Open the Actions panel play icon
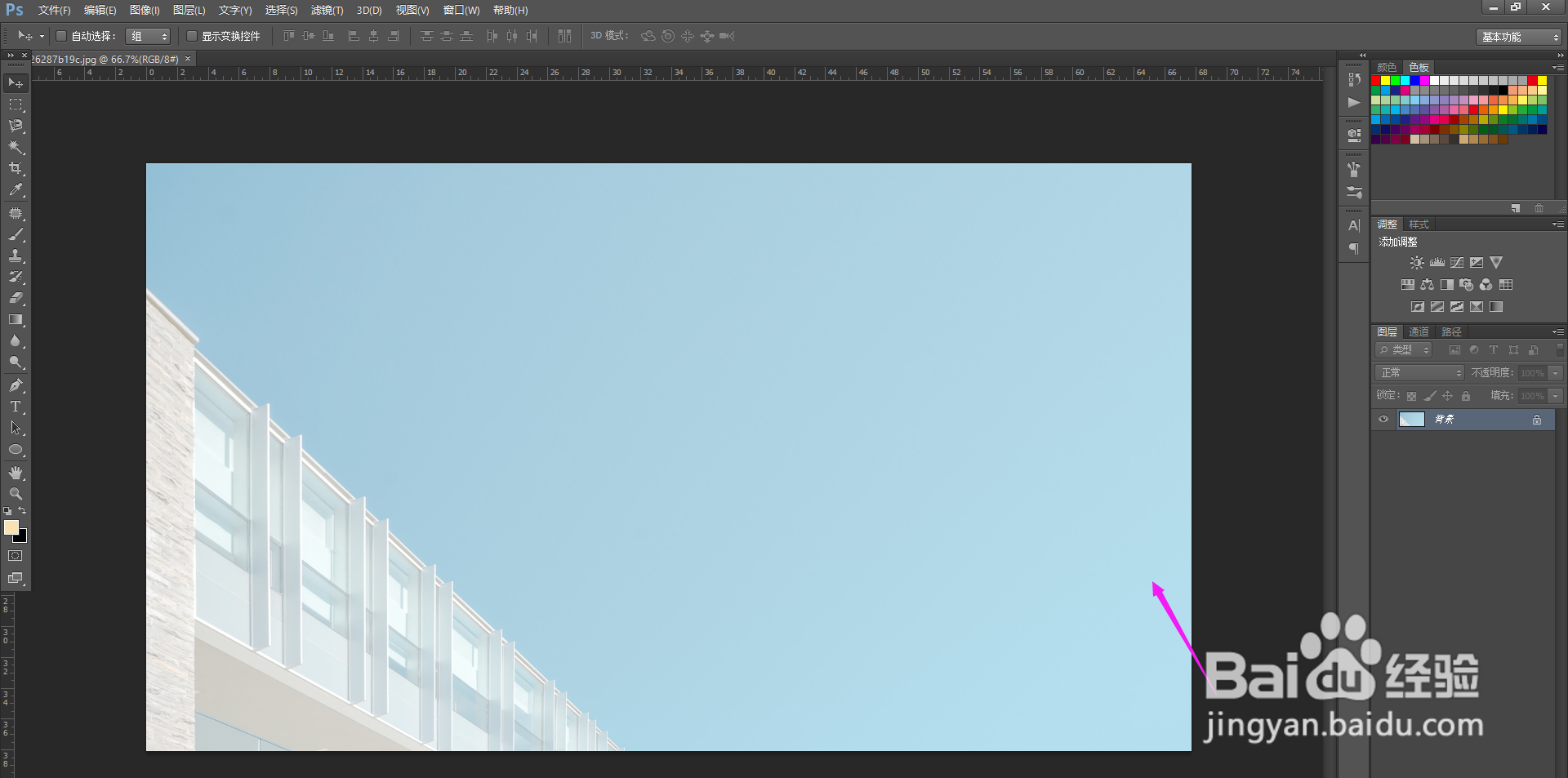This screenshot has width=1568, height=778. pos(1354,103)
